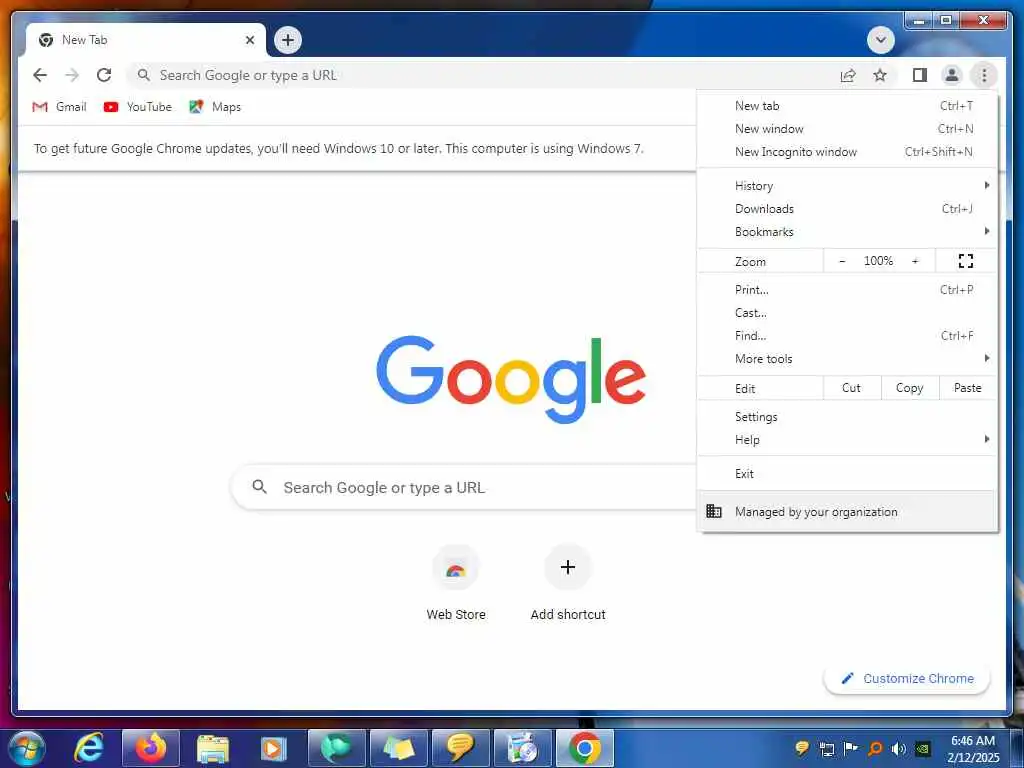Open File Explorer folder in taskbar

click(213, 748)
